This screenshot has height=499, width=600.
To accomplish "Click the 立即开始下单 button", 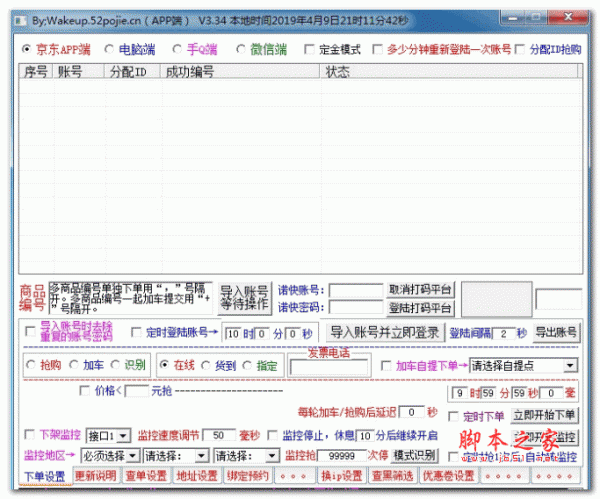I will [x=544, y=416].
